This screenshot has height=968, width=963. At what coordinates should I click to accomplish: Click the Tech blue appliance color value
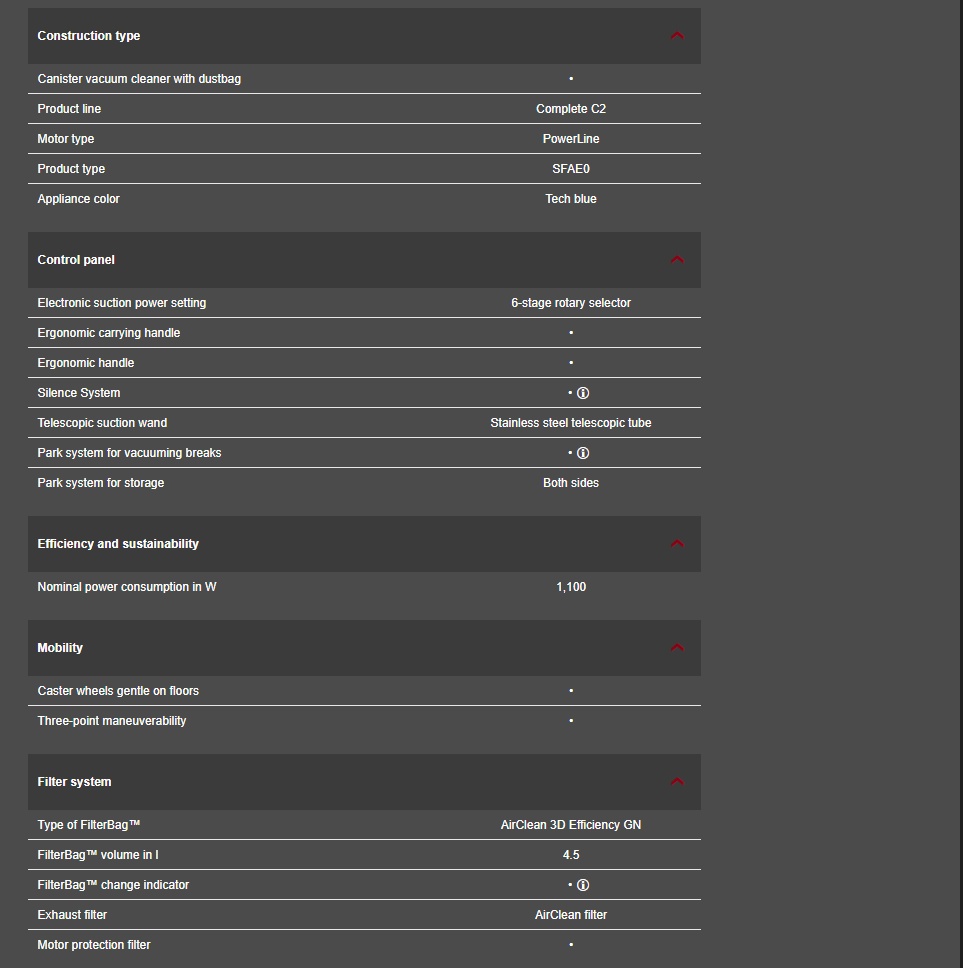(570, 199)
